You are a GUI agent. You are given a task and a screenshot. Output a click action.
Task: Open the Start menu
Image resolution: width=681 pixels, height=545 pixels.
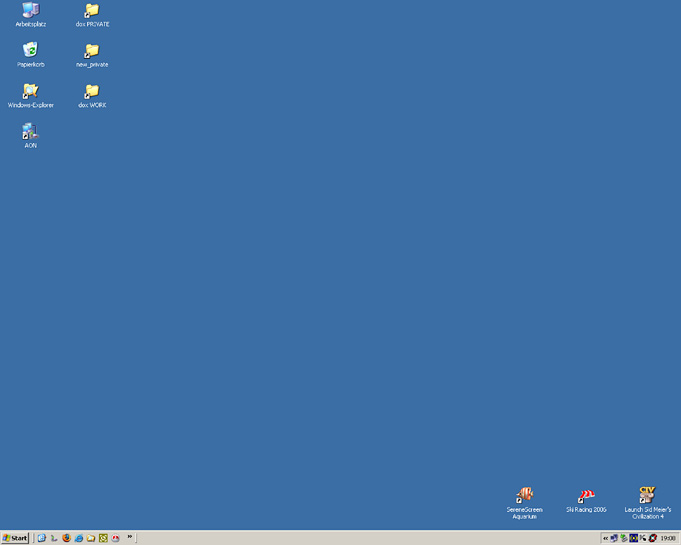pyautogui.click(x=15, y=537)
